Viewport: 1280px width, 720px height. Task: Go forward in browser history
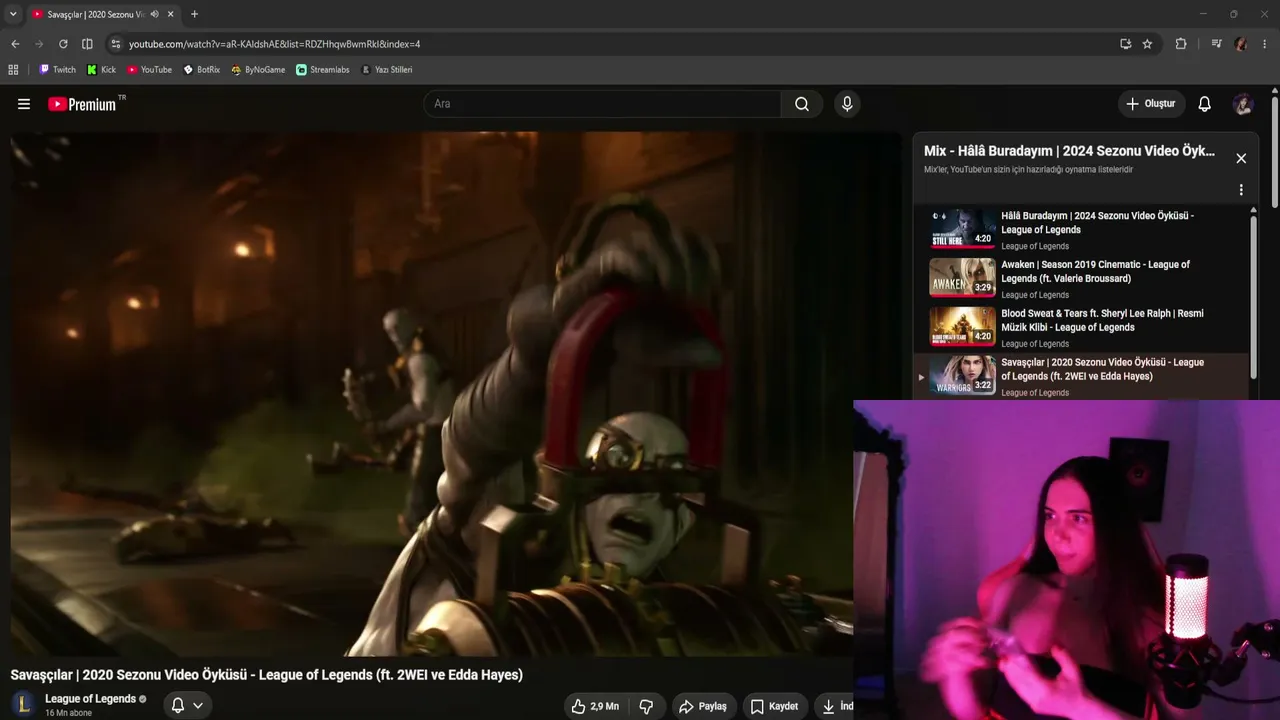[39, 44]
